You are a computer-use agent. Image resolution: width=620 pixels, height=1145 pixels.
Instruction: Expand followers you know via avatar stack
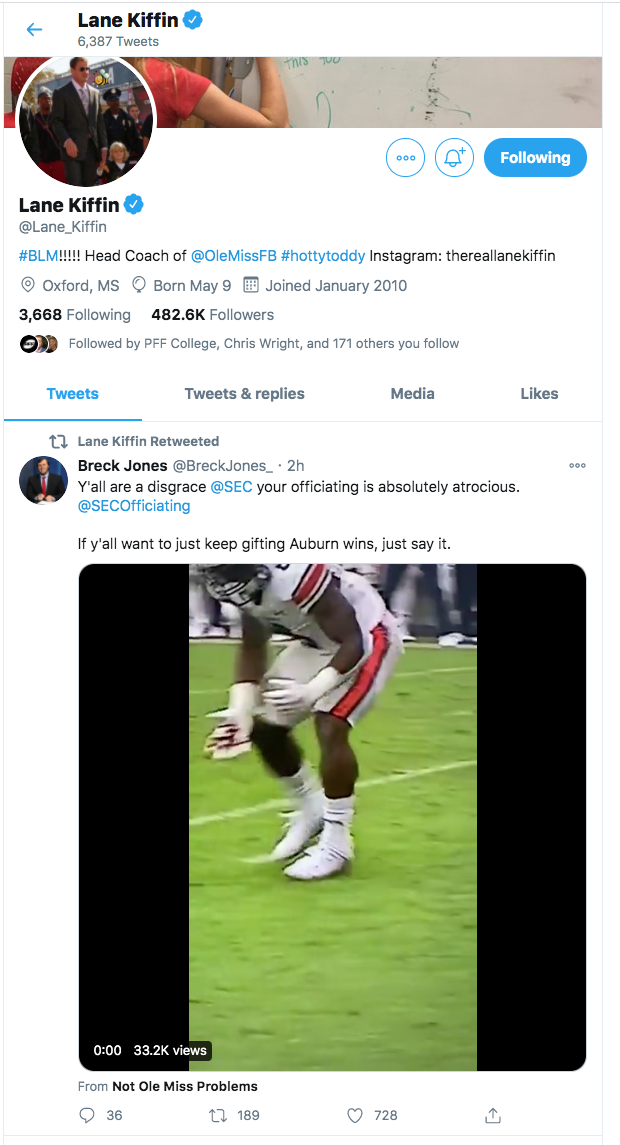[x=37, y=343]
